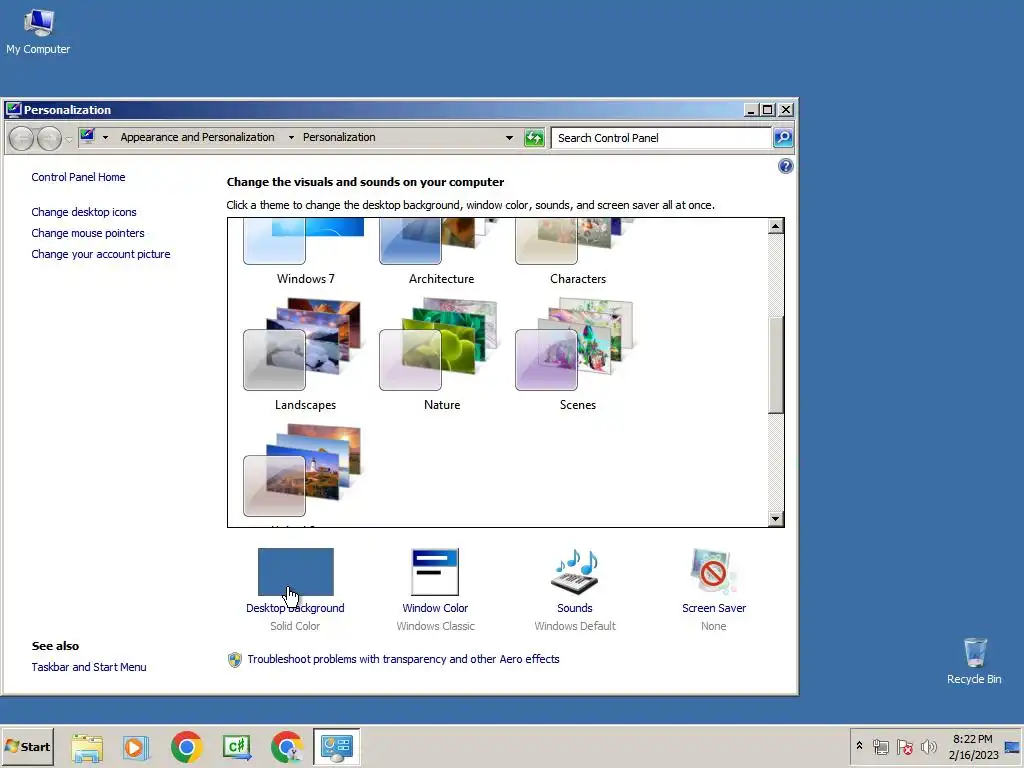Click the Control Panel icon in address bar
This screenshot has width=1024, height=768.
click(x=88, y=136)
